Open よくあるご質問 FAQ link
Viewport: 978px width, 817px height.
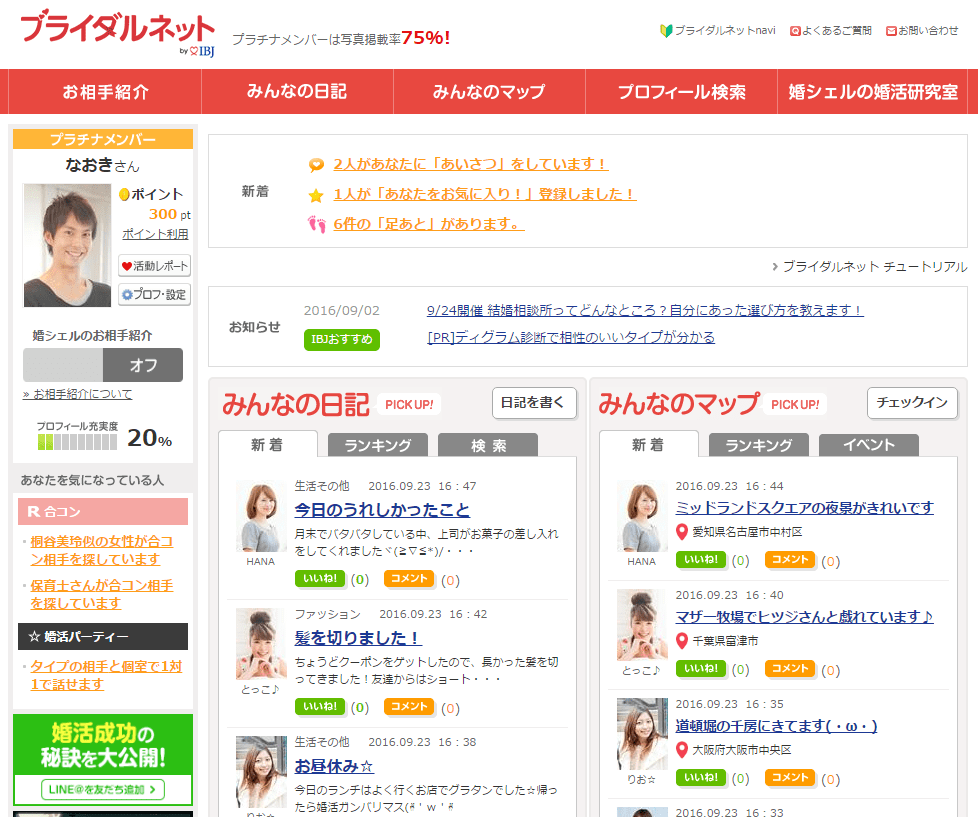pos(831,31)
